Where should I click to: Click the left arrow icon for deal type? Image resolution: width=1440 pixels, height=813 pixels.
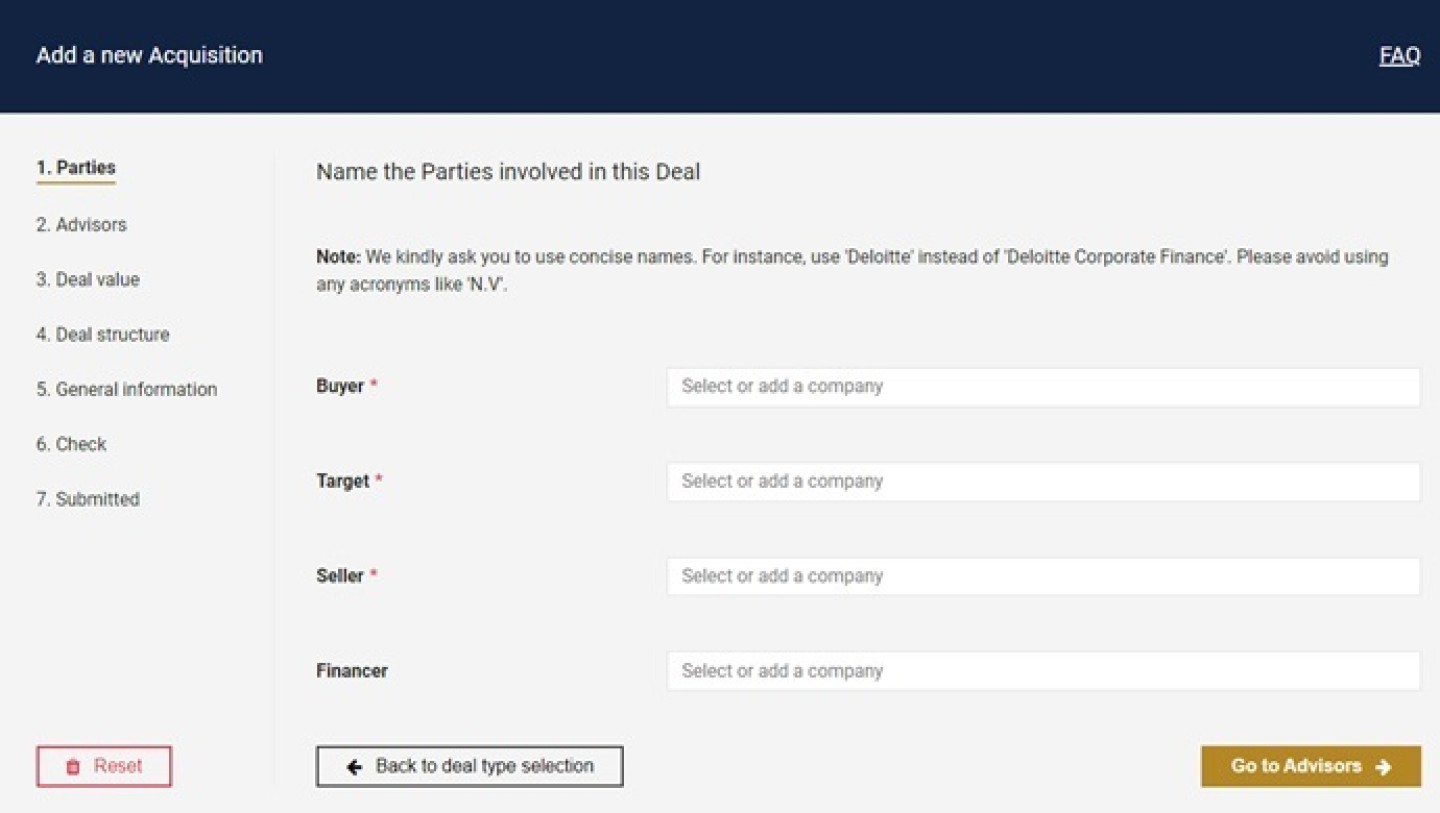pyautogui.click(x=354, y=767)
